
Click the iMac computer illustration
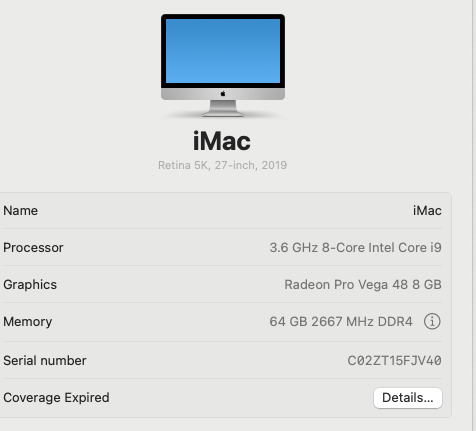pos(223,65)
